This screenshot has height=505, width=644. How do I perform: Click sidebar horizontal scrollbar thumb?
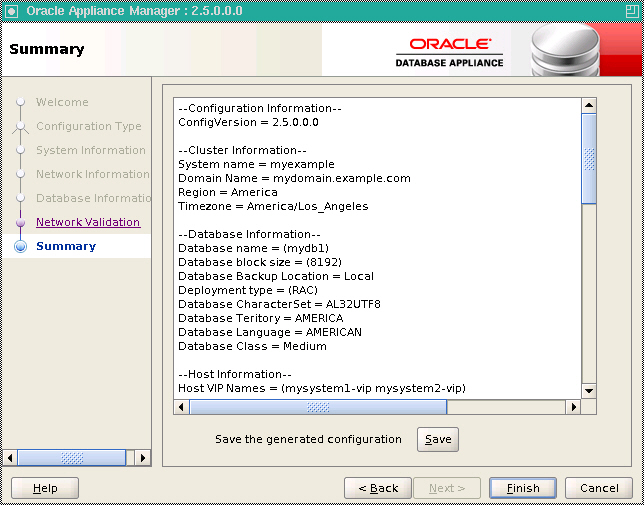pyautogui.click(x=72, y=457)
